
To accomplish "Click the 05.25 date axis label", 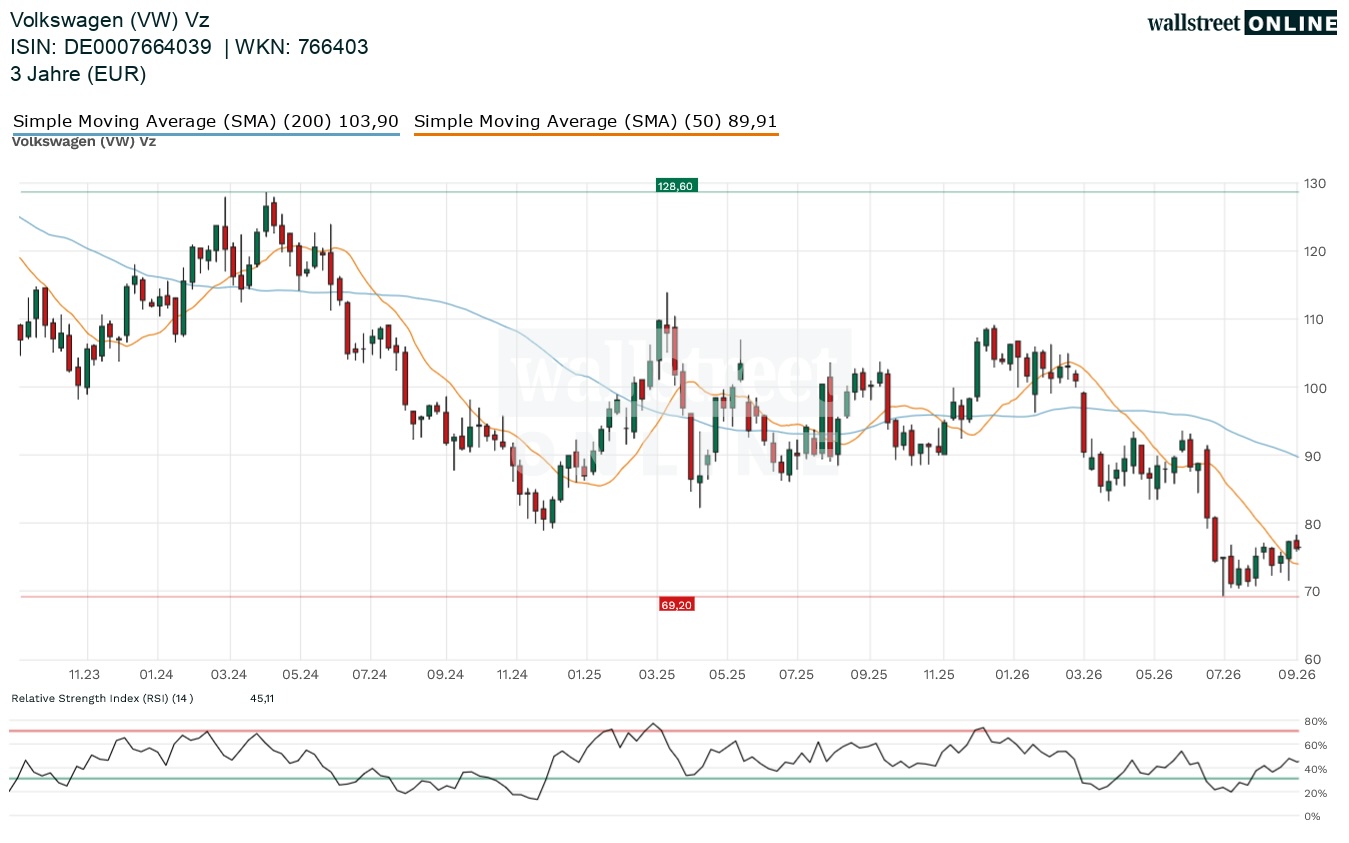I will pyautogui.click(x=727, y=675).
